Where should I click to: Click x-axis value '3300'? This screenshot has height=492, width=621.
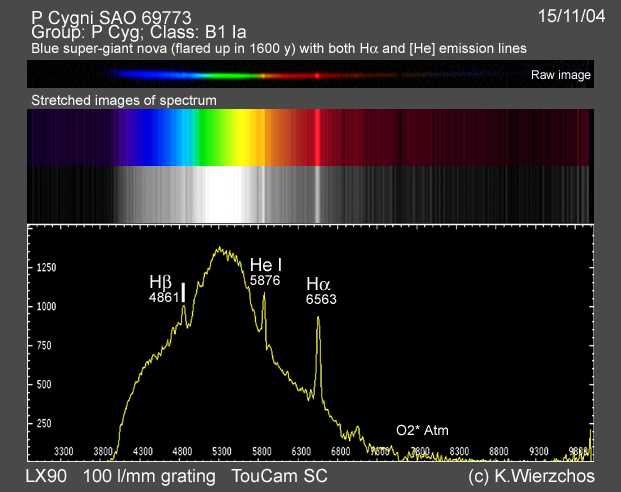(64, 451)
